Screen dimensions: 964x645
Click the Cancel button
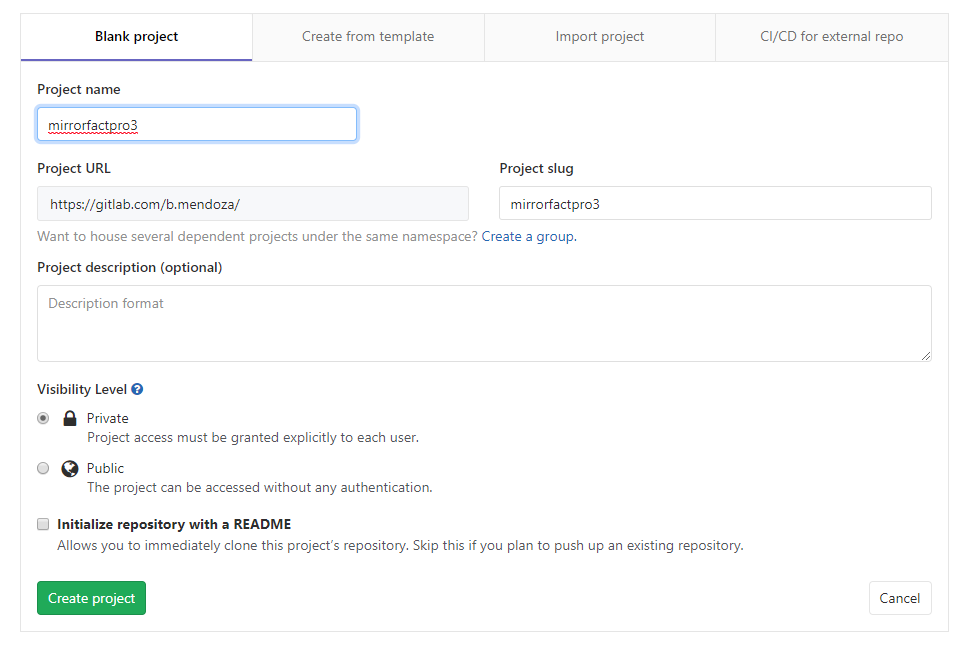899,598
